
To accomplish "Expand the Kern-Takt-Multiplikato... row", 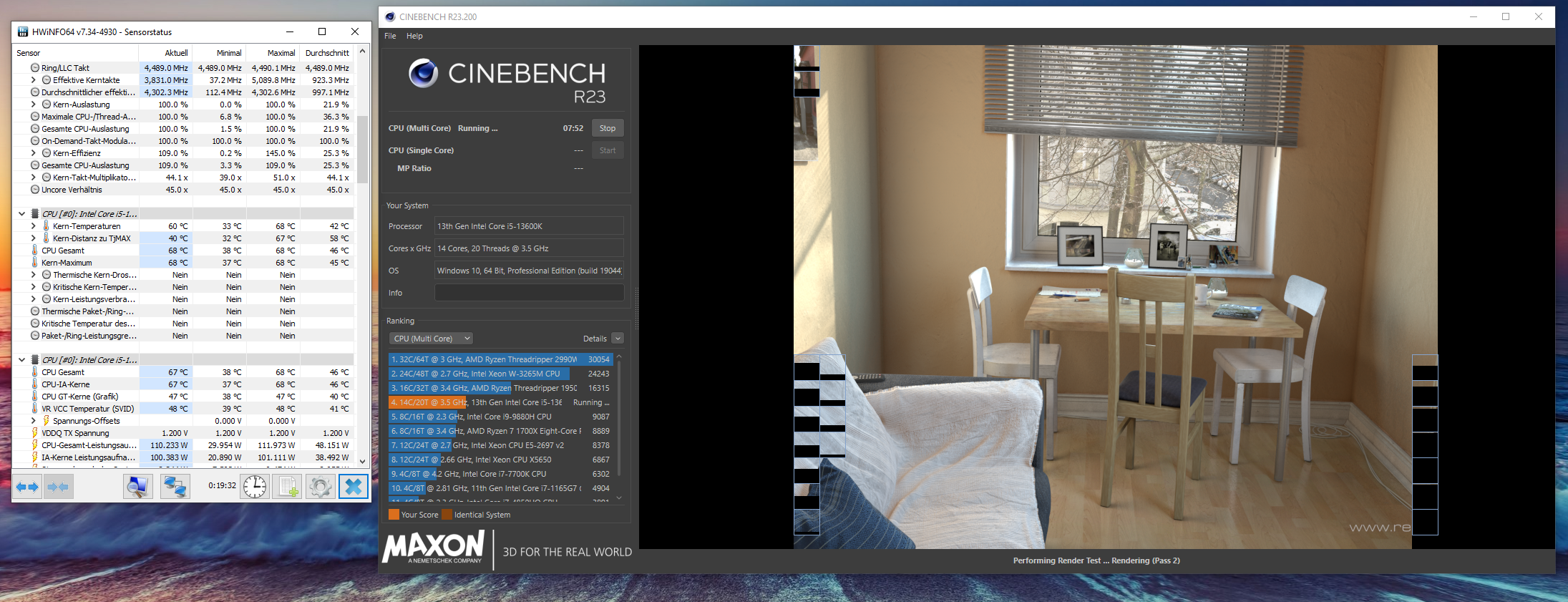I will point(34,178).
